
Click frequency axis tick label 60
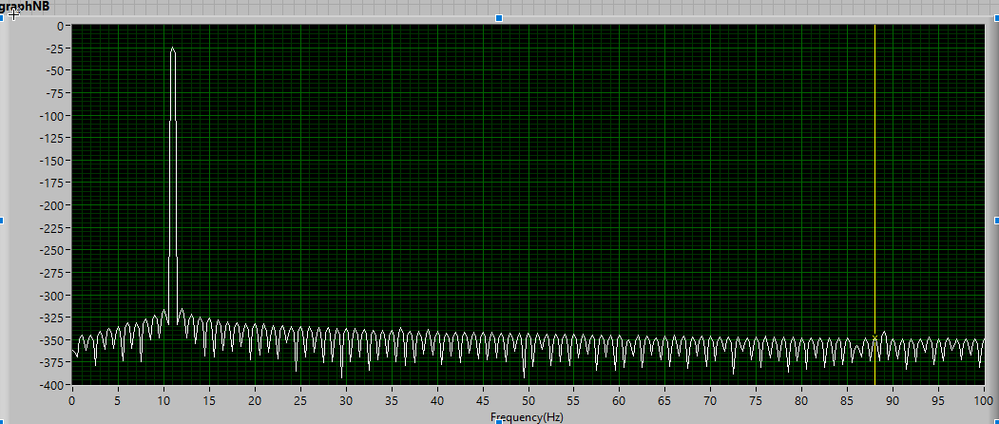[619, 401]
